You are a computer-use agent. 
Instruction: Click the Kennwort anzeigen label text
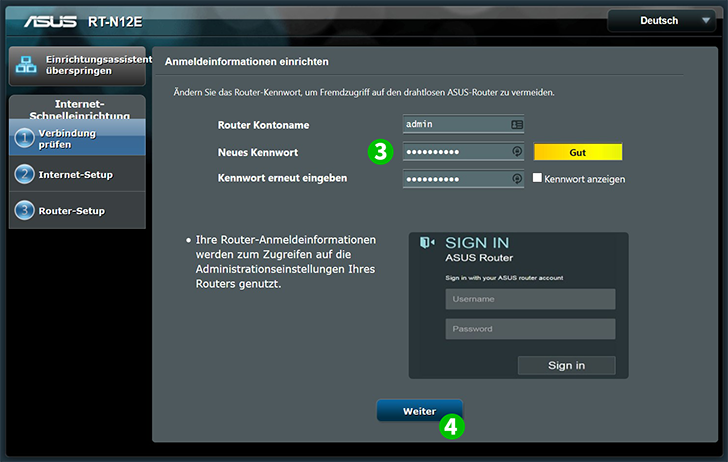585,179
